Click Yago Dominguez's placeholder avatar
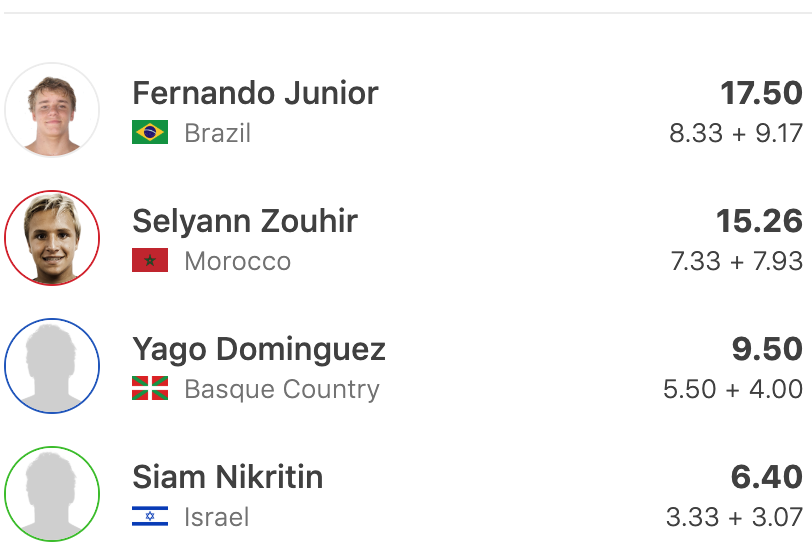 tap(52, 366)
